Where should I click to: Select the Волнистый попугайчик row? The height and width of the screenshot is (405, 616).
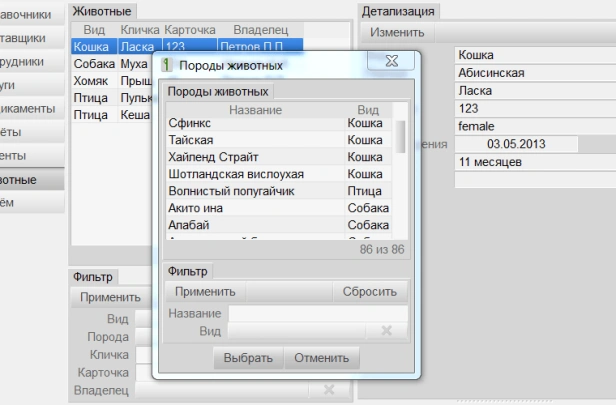pyautogui.click(x=254, y=191)
